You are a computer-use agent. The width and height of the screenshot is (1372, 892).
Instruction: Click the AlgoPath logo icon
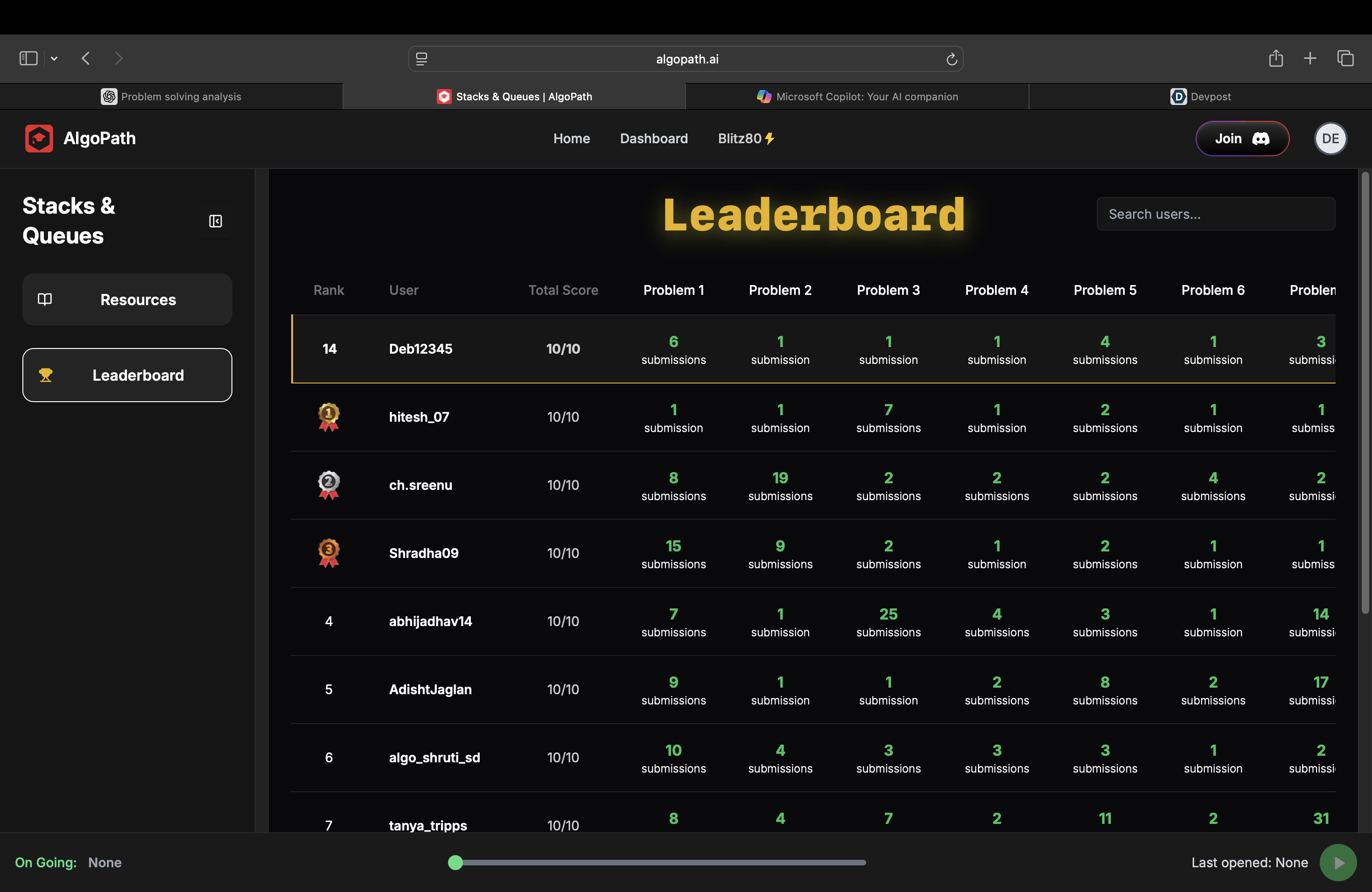(39, 138)
